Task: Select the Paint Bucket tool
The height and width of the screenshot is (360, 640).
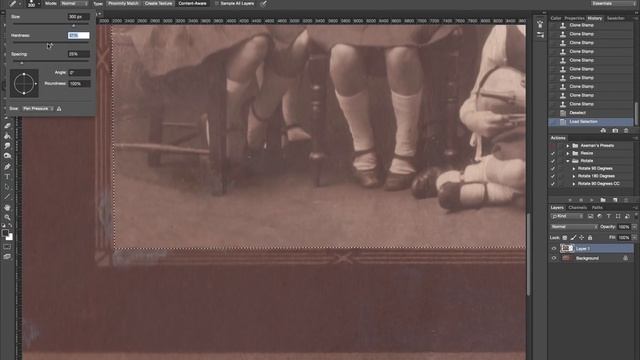Action: (7, 136)
